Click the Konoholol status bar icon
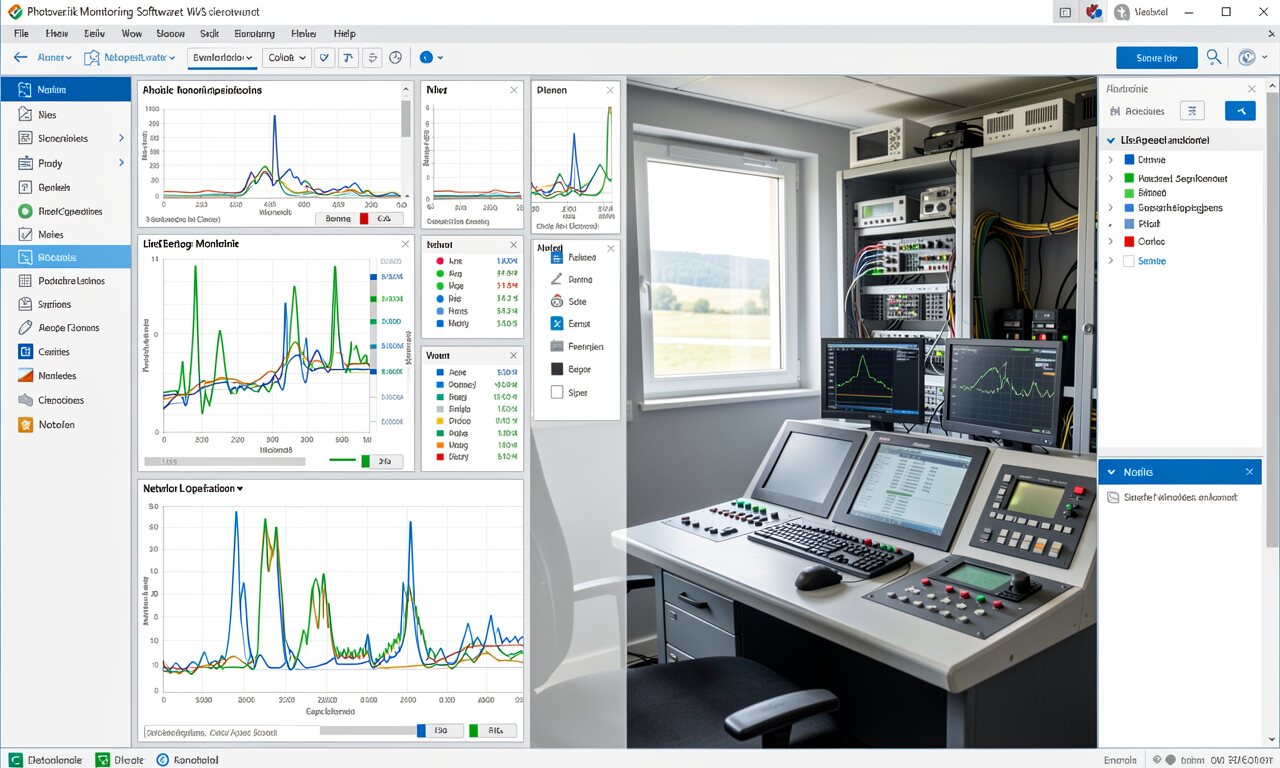Screen dimensions: 1280x768 coord(163,759)
